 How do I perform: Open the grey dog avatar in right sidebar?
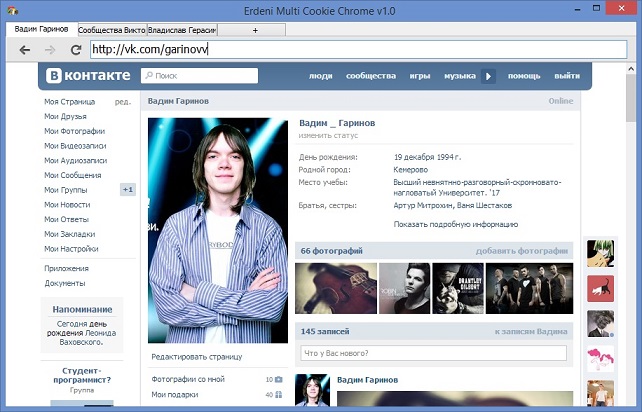click(600, 324)
